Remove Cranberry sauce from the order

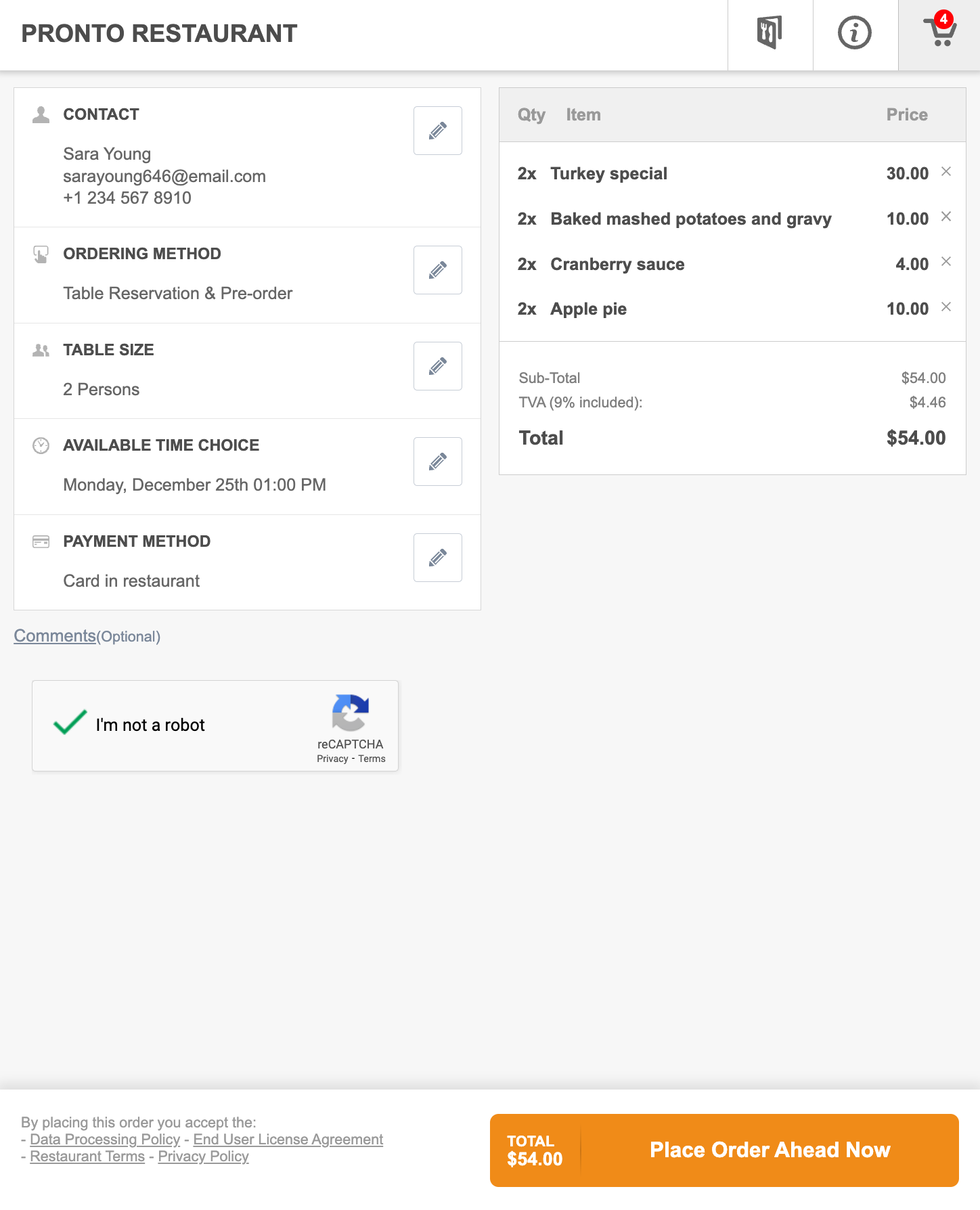click(x=946, y=262)
